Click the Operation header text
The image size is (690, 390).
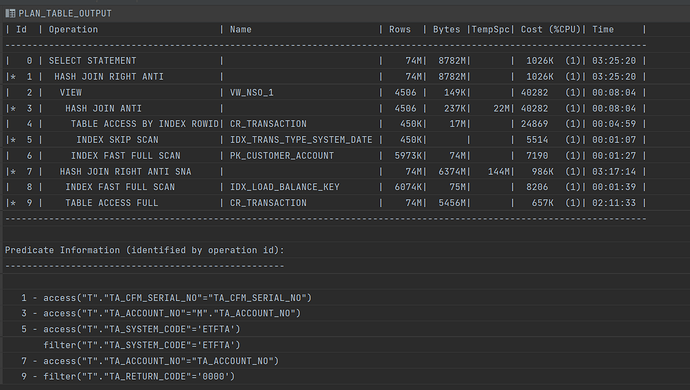tap(73, 29)
